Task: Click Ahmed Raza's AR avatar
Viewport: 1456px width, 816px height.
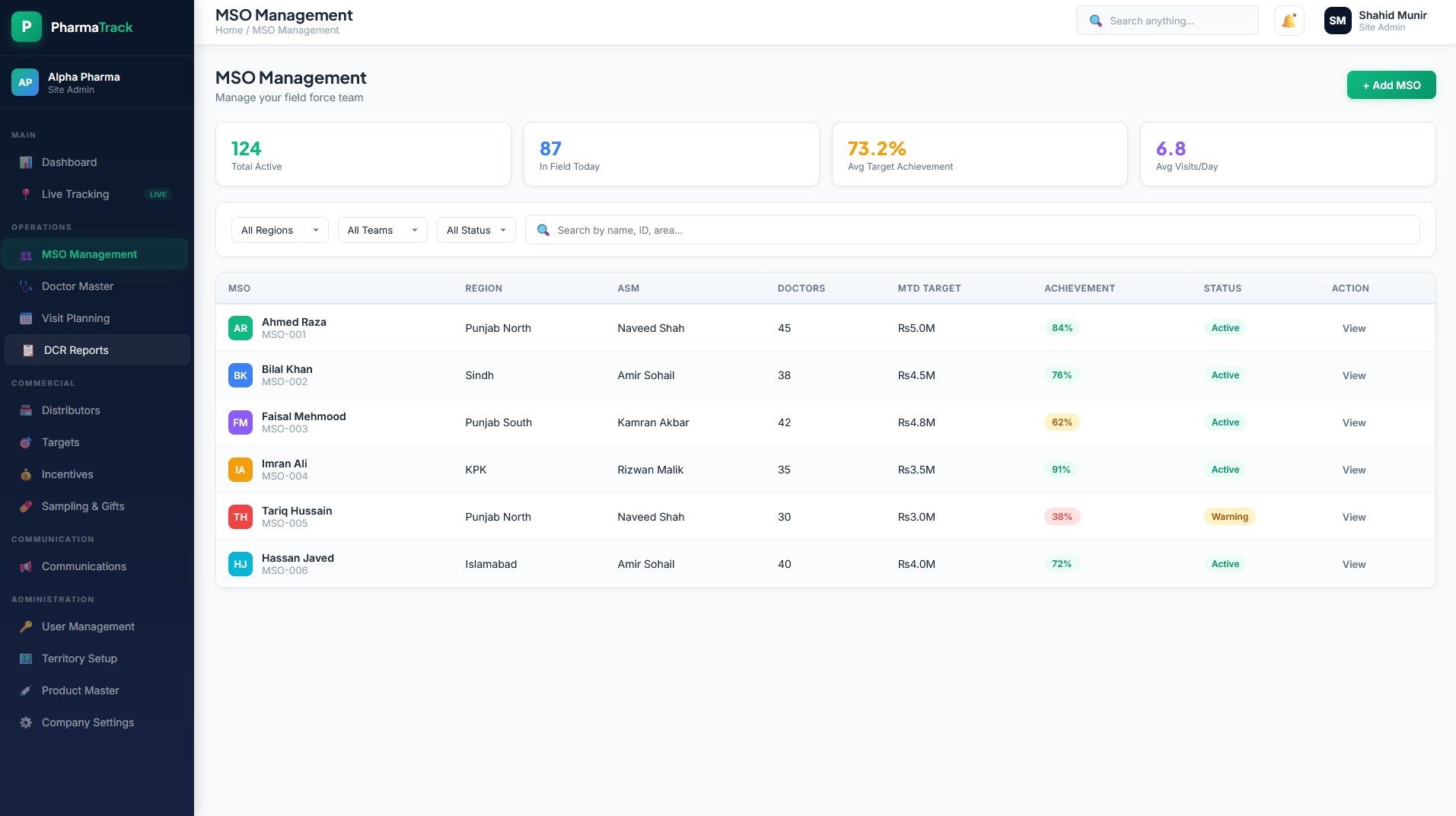Action: 241,328
